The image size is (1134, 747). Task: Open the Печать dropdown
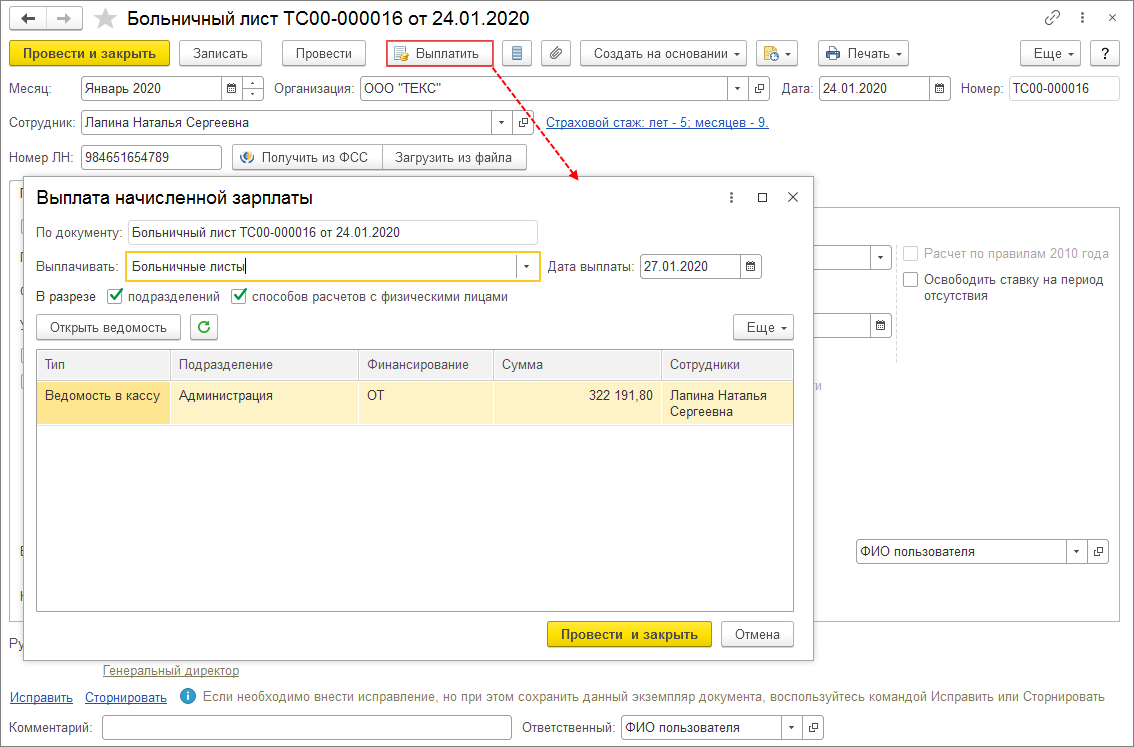tap(863, 54)
